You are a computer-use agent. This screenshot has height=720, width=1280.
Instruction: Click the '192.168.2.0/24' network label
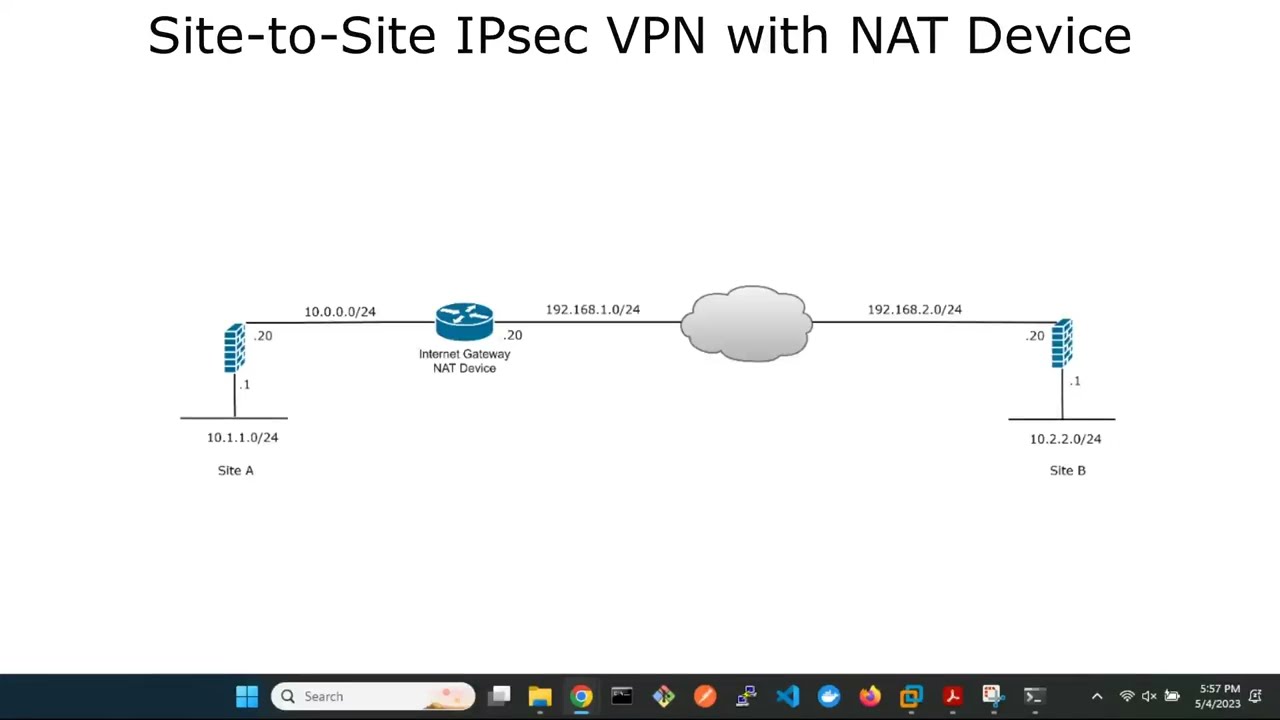[915, 310]
